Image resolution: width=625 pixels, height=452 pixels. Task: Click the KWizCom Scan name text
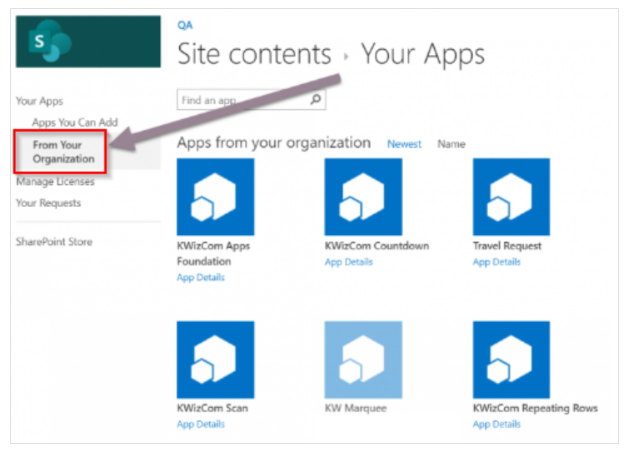212,408
